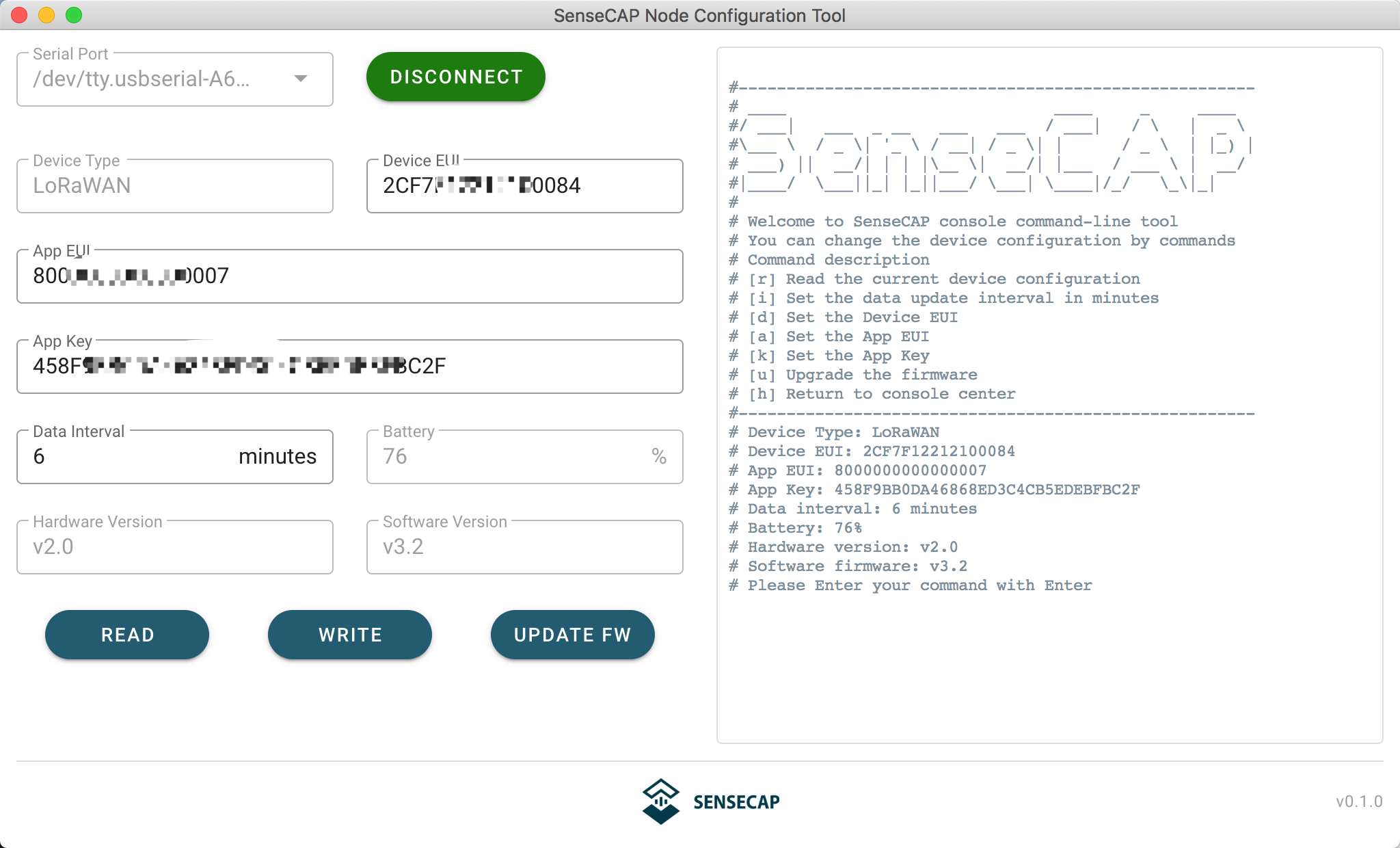Minimize the window with the yellow button

(46, 15)
